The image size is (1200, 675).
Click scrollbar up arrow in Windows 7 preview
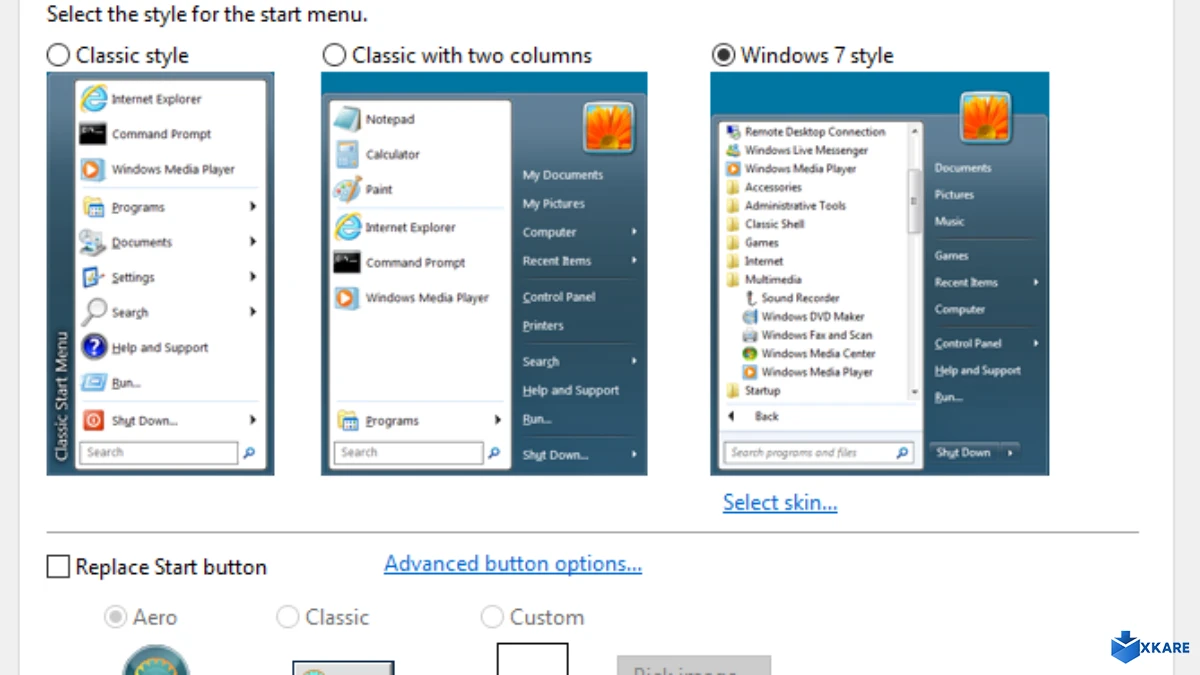[x=913, y=131]
